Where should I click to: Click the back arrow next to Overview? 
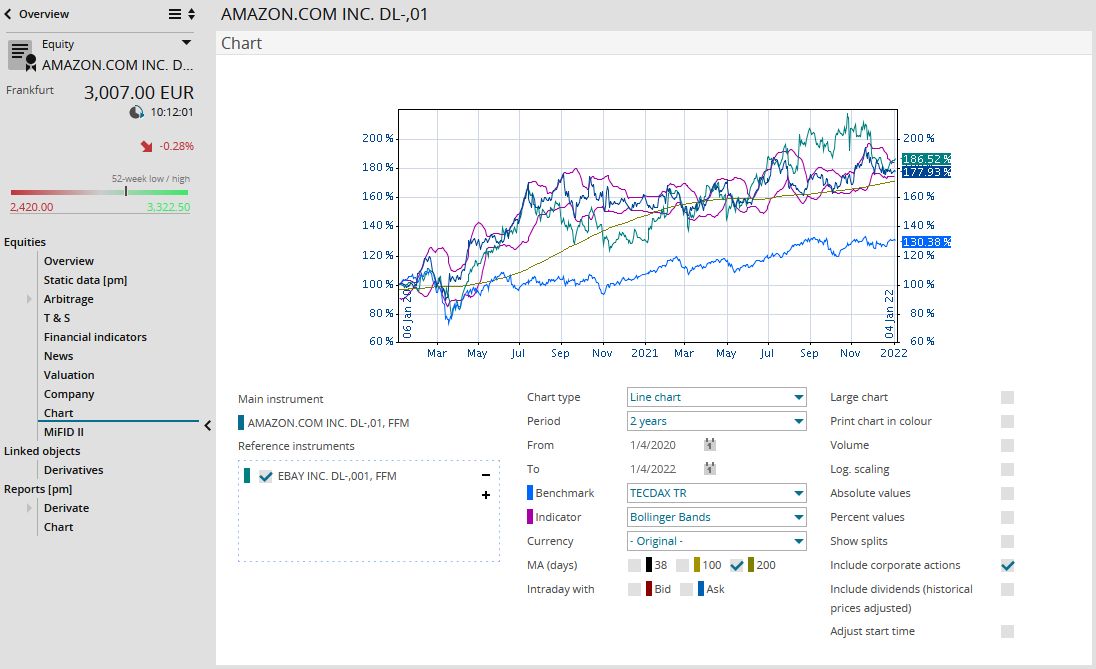(9, 14)
